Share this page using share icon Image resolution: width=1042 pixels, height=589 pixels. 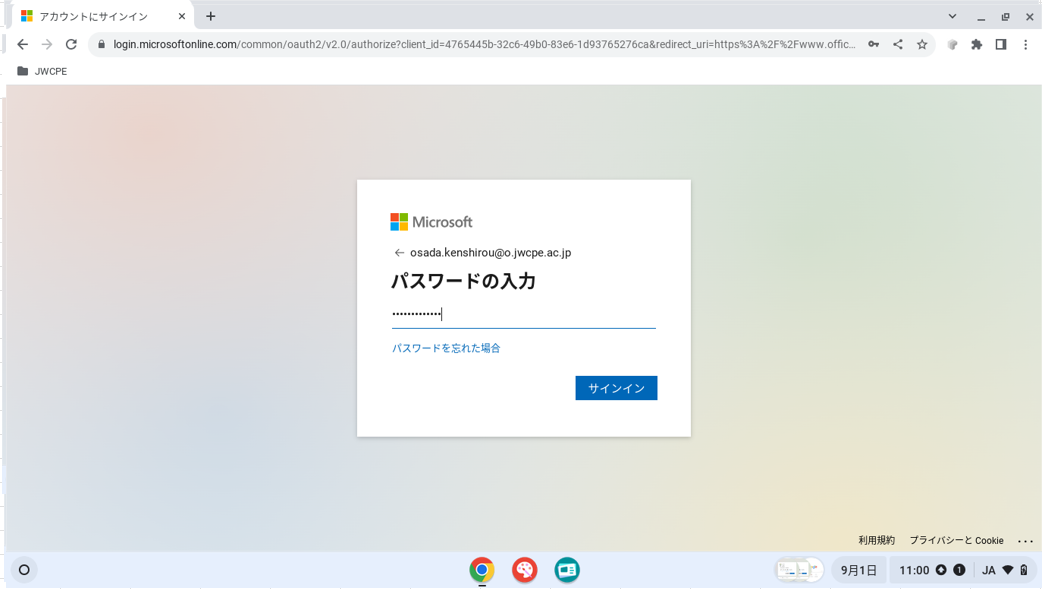point(898,45)
